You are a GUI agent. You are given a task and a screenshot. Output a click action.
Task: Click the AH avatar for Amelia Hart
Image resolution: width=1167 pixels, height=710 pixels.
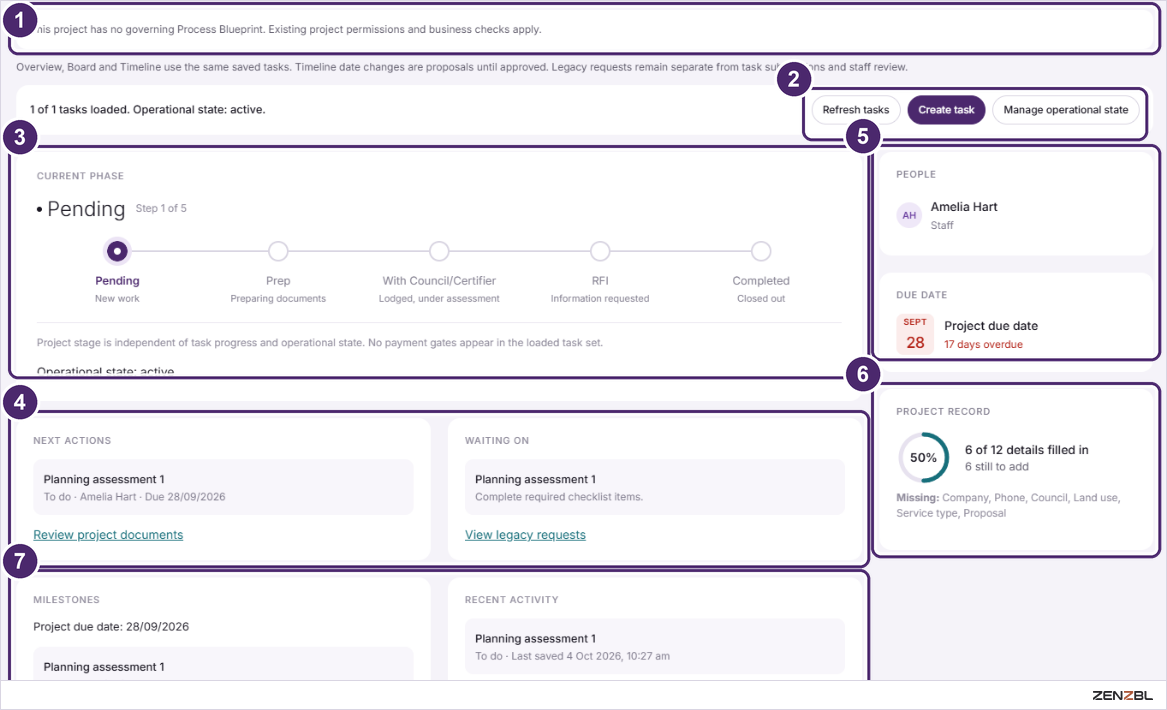point(909,215)
